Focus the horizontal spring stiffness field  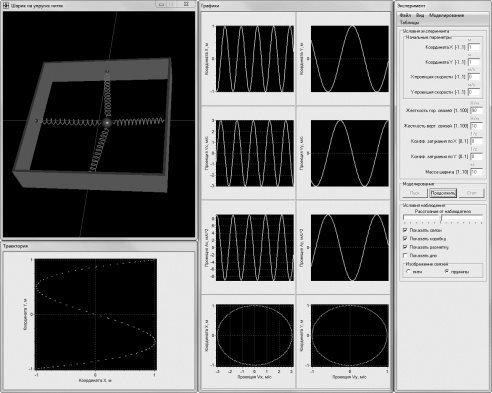476,110
